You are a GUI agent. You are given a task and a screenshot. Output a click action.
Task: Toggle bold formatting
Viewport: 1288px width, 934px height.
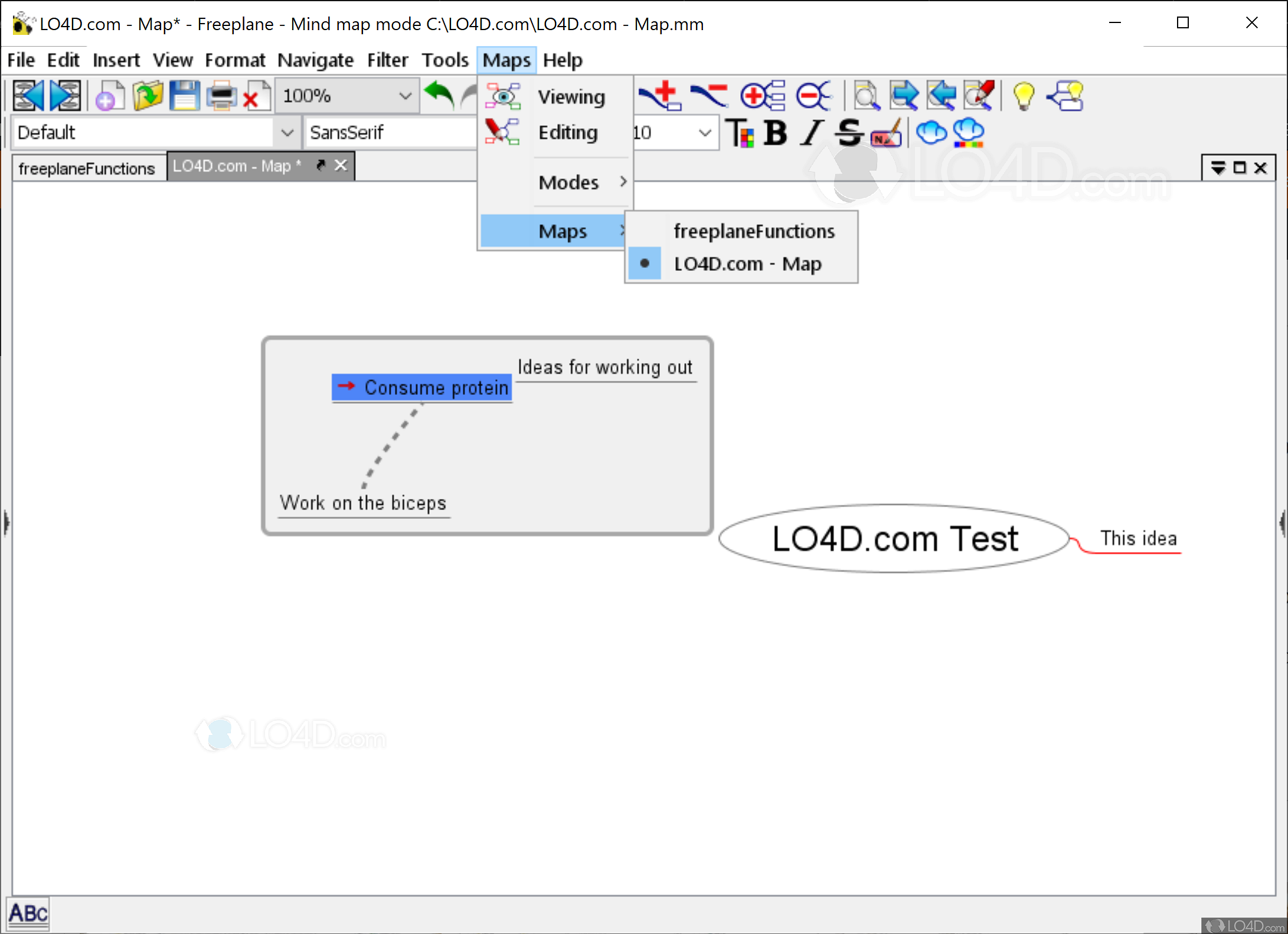point(776,132)
